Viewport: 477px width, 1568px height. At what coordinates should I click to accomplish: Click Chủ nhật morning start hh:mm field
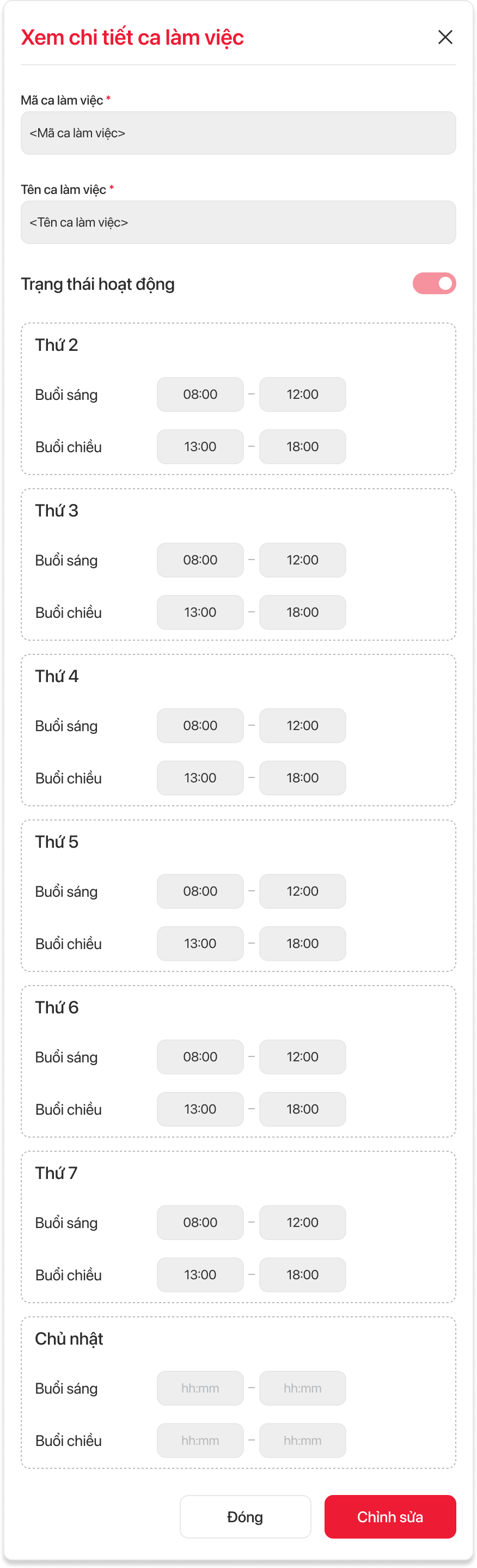tap(200, 1388)
